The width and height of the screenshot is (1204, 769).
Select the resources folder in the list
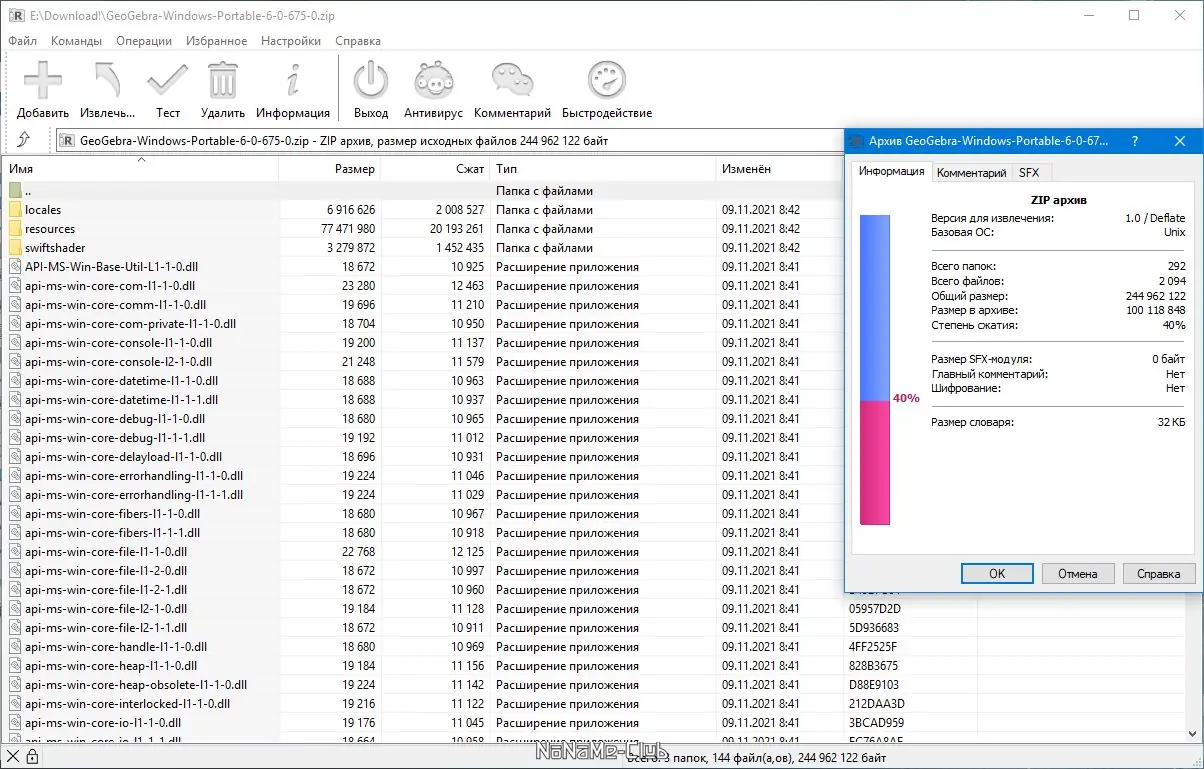tap(50, 229)
